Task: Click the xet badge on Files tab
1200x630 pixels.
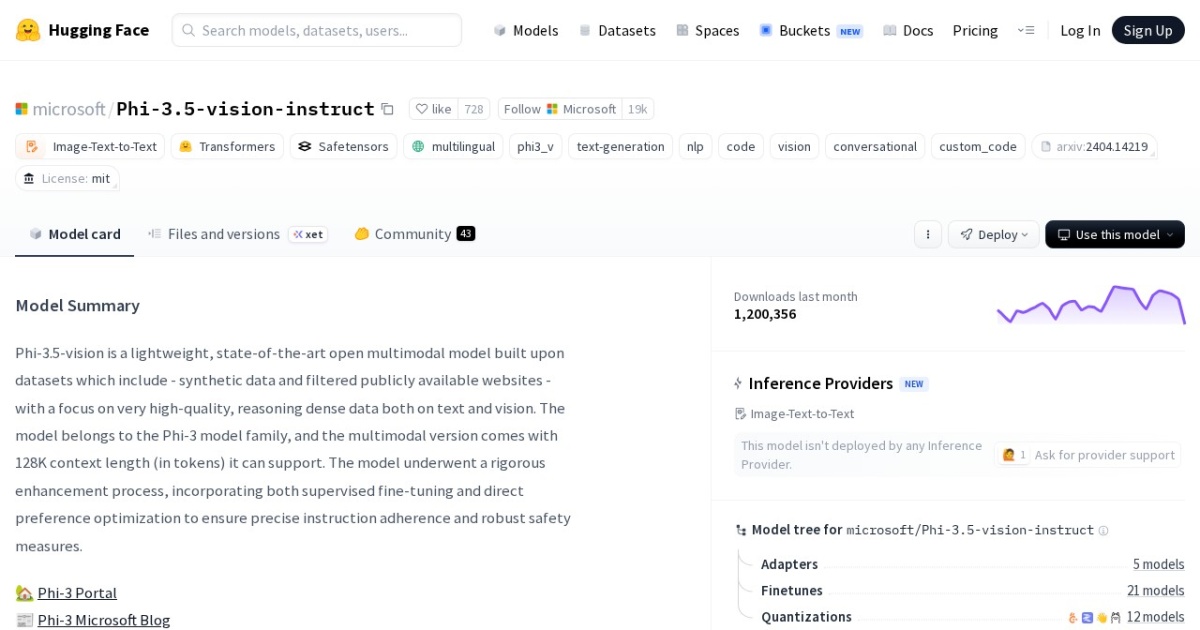Action: 309,234
